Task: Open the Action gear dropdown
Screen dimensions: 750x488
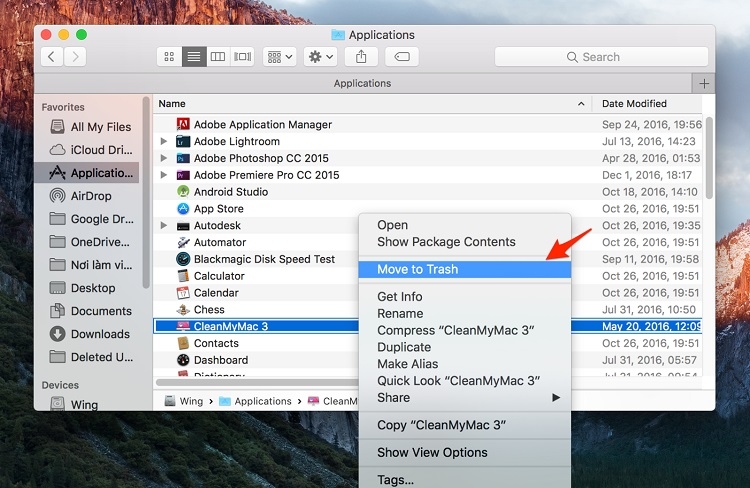Action: pyautogui.click(x=320, y=57)
